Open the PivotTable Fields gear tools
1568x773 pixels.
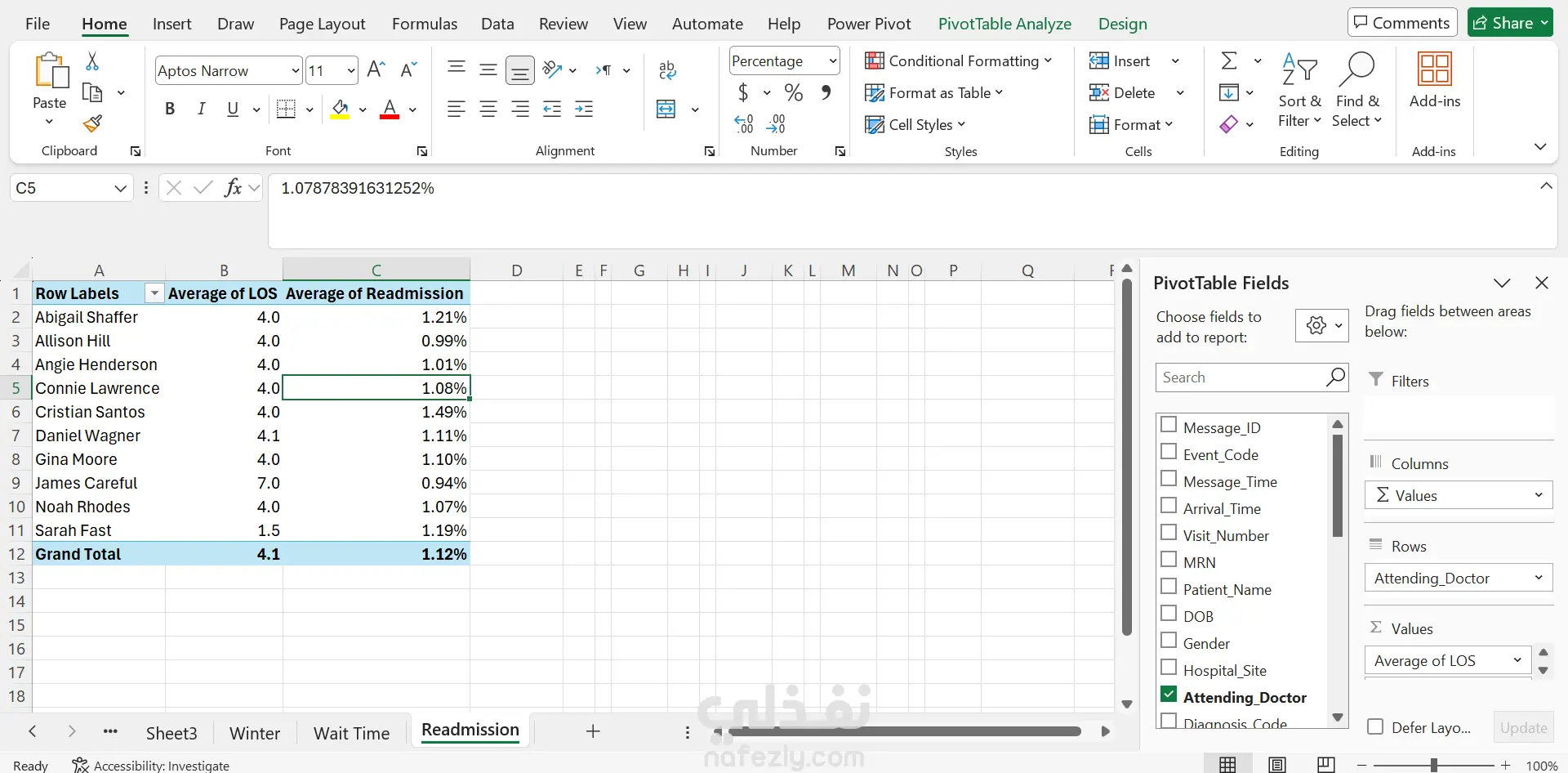(x=1321, y=325)
